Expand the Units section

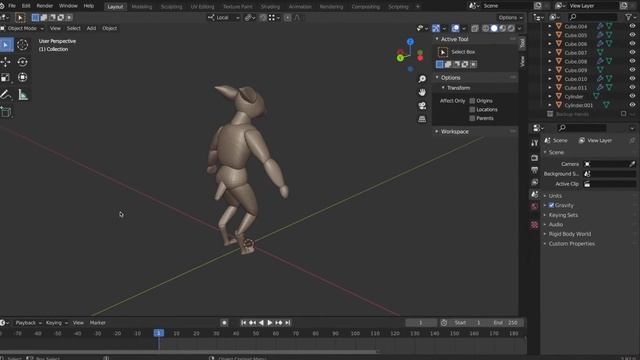tap(555, 196)
